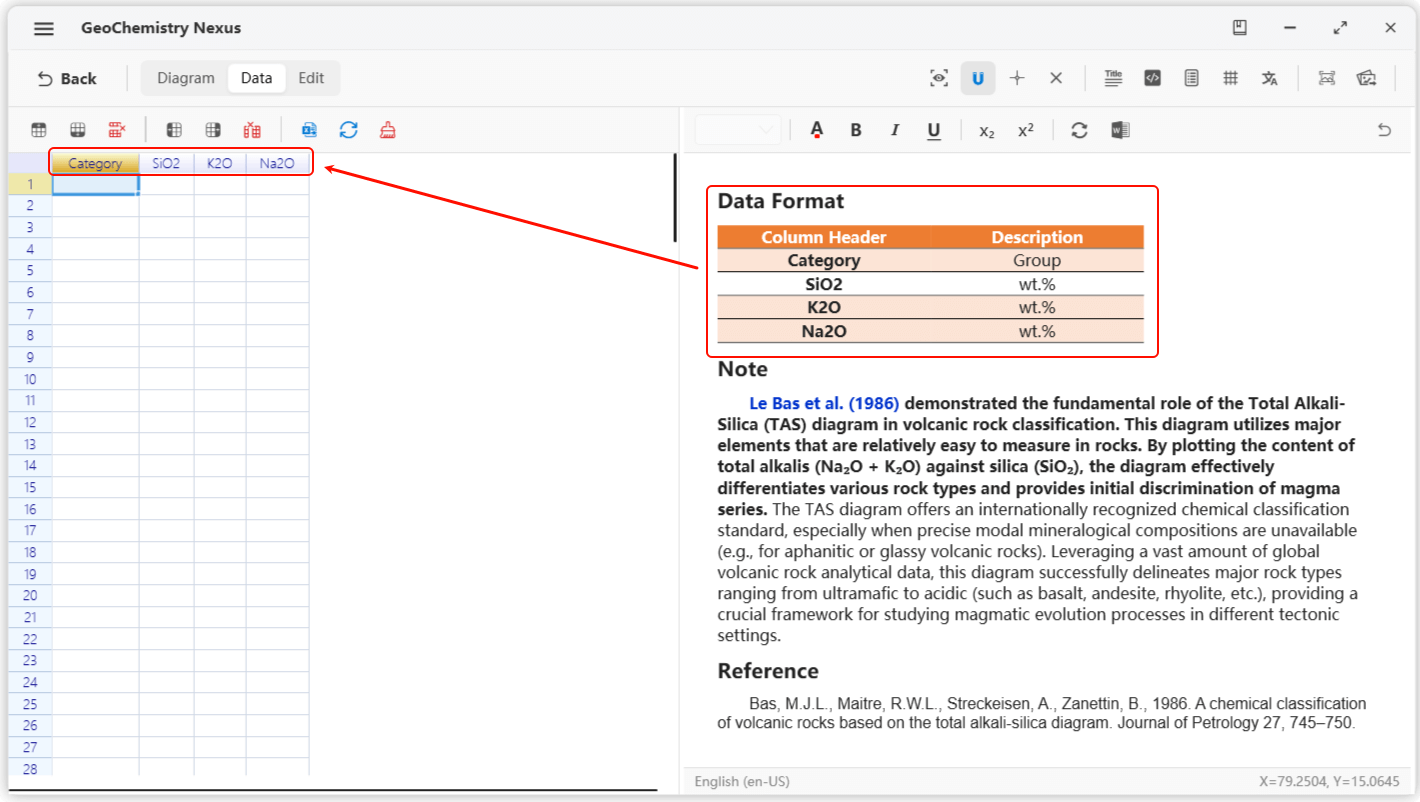Click the export to Word icon
Viewport: 1420px width, 802px height.
coord(1120,130)
